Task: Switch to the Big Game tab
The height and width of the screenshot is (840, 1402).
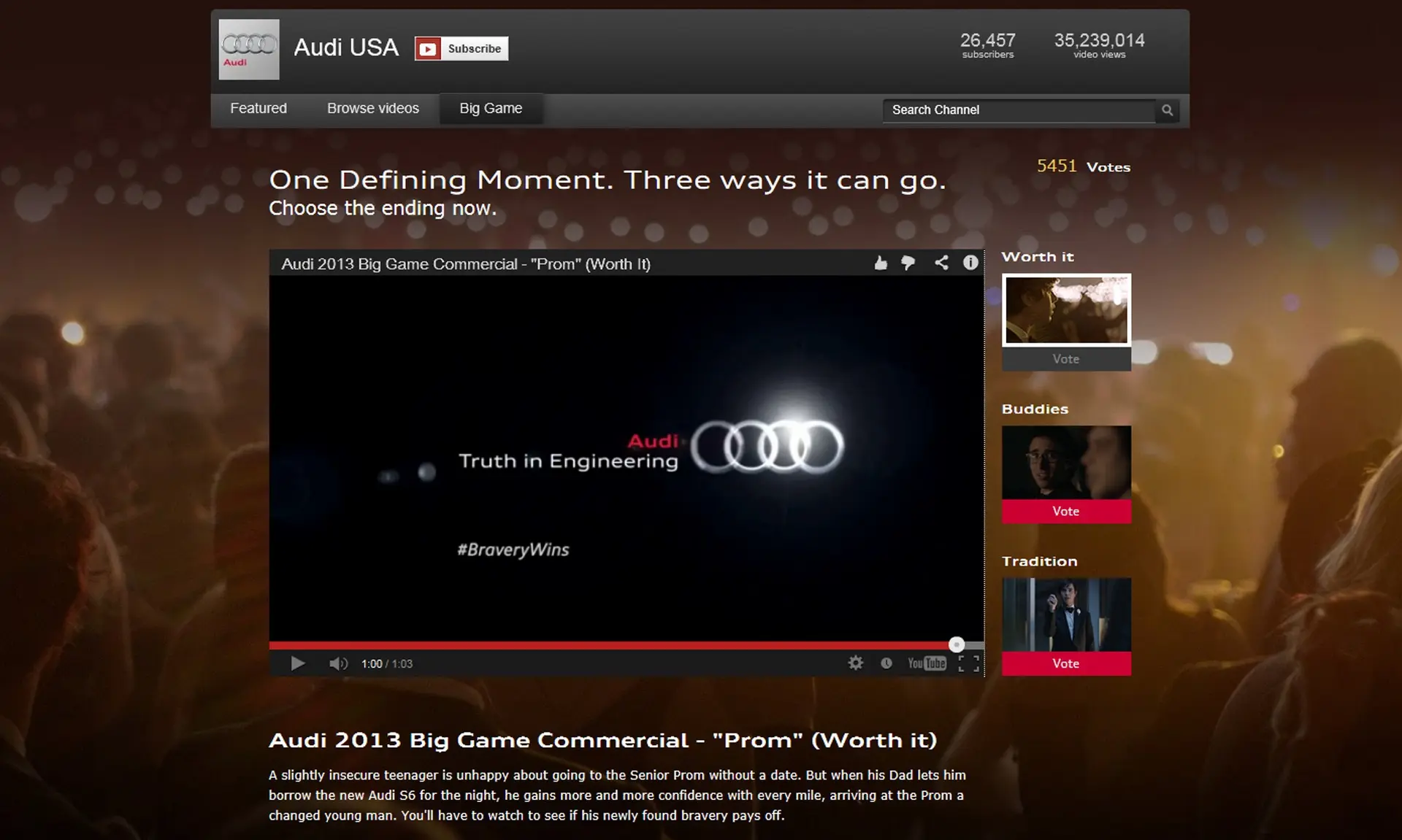Action: 491,108
